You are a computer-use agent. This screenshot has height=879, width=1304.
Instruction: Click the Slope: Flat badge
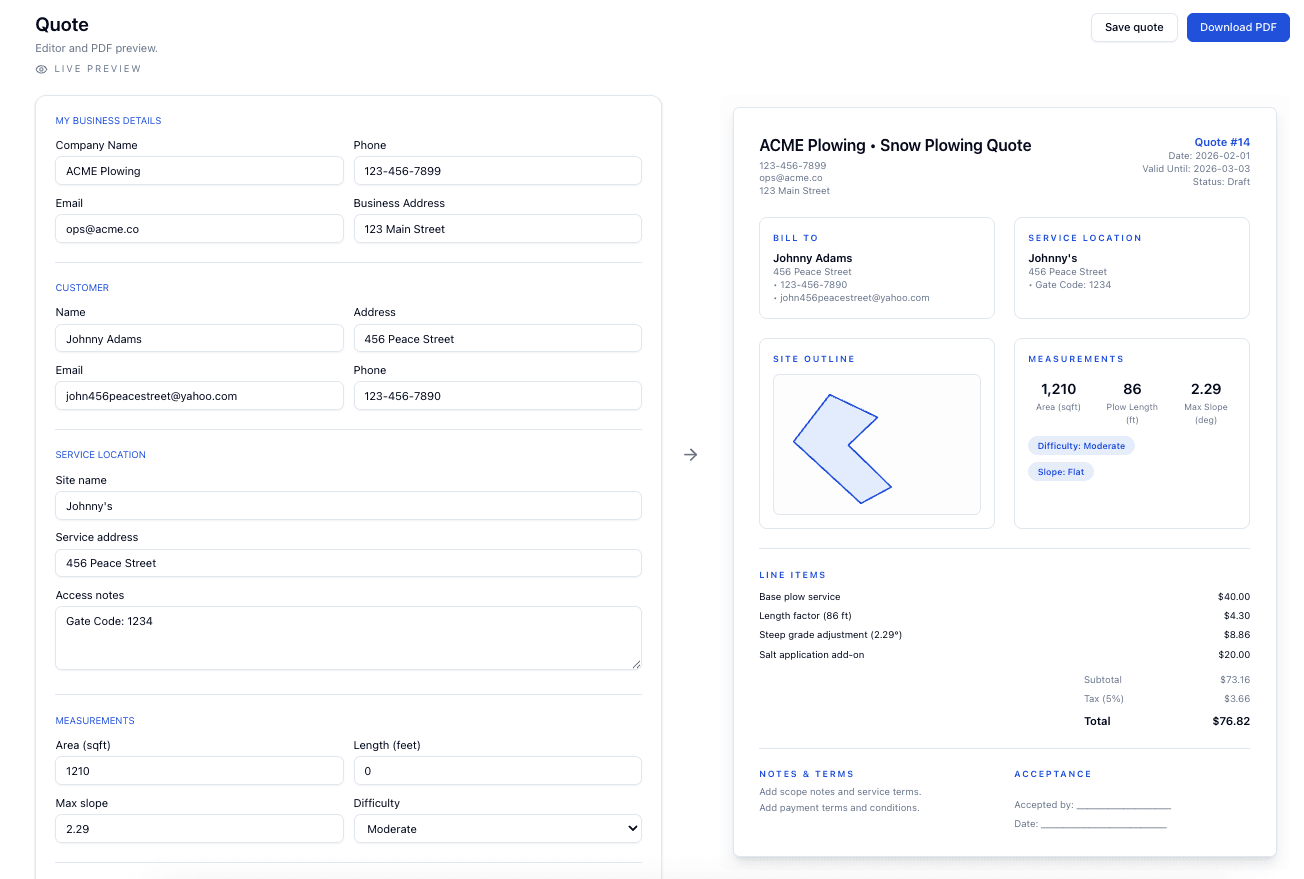pos(1060,471)
